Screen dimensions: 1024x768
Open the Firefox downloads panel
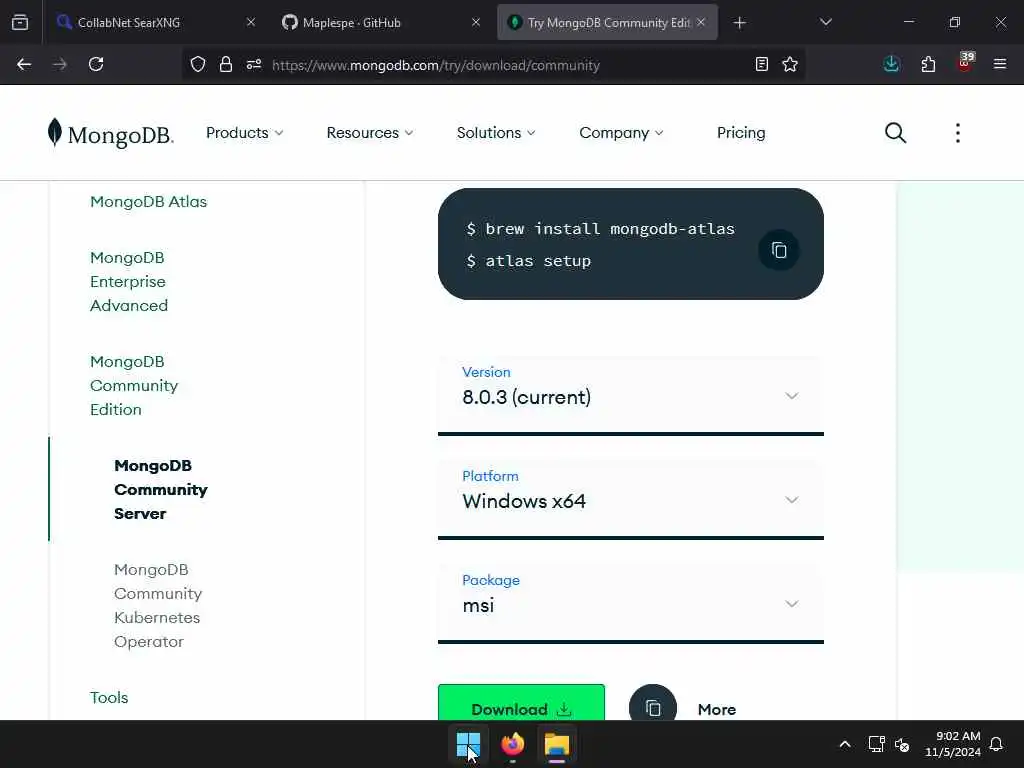(x=891, y=64)
